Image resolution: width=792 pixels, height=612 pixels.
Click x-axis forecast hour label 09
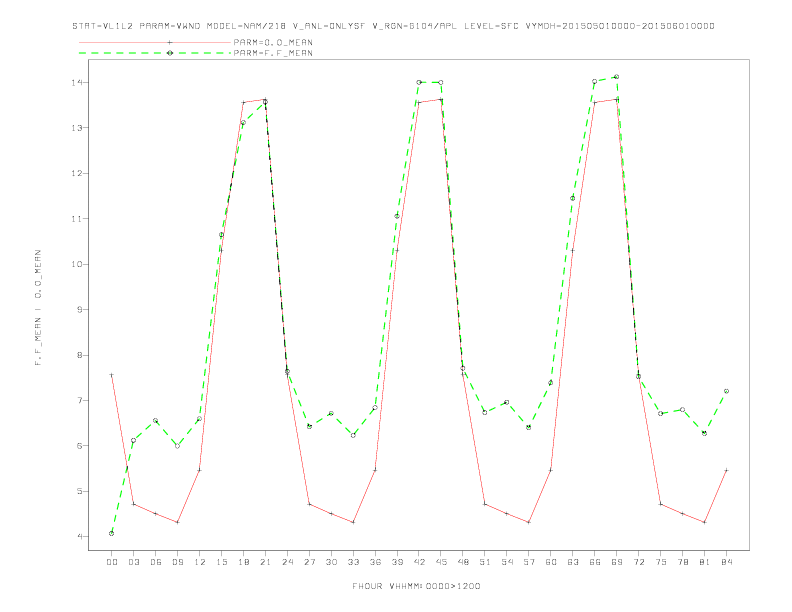click(177, 562)
